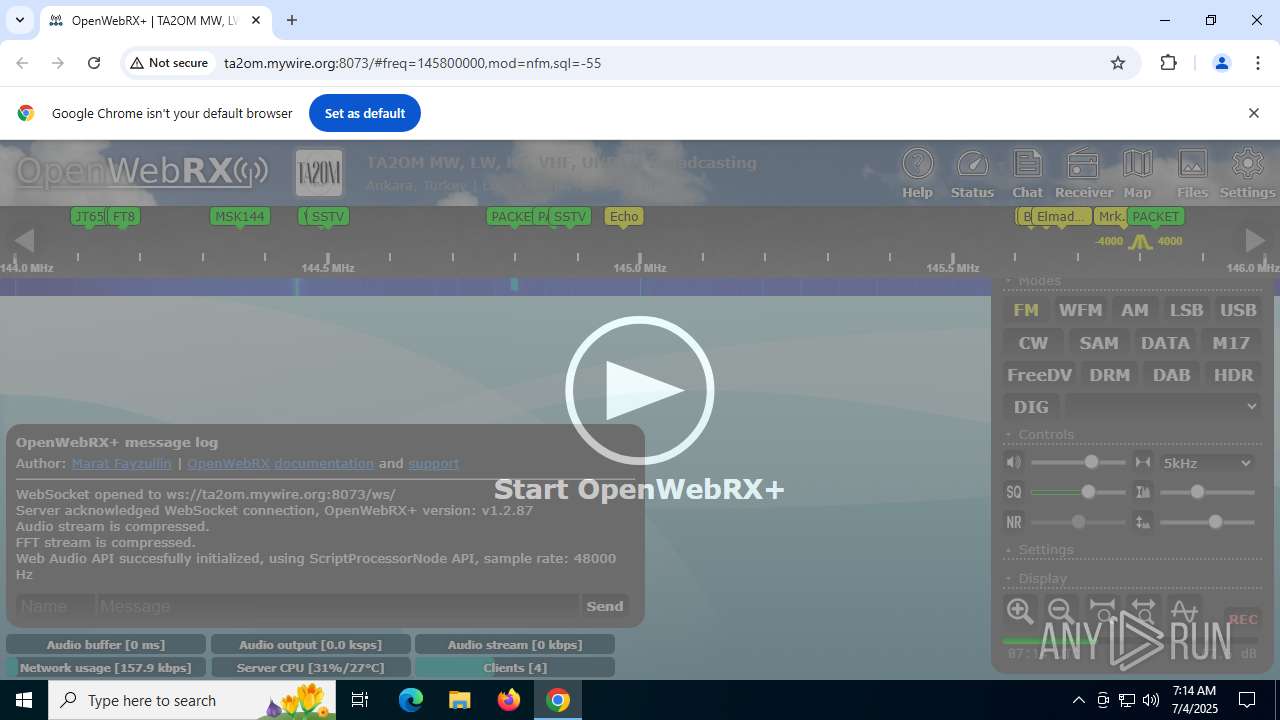
Task: Open the Settings gear icon
Action: pos(1247,174)
